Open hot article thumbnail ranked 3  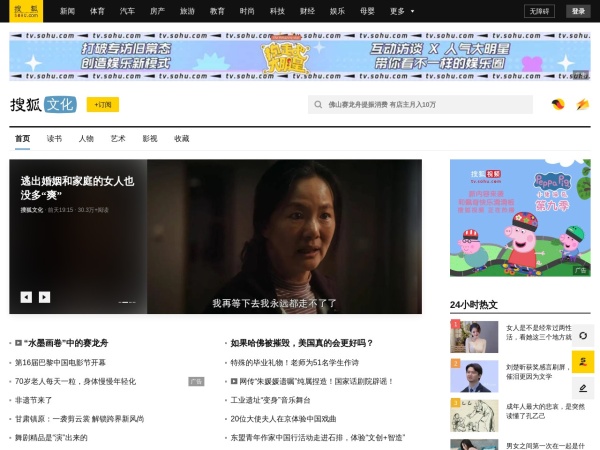click(474, 416)
